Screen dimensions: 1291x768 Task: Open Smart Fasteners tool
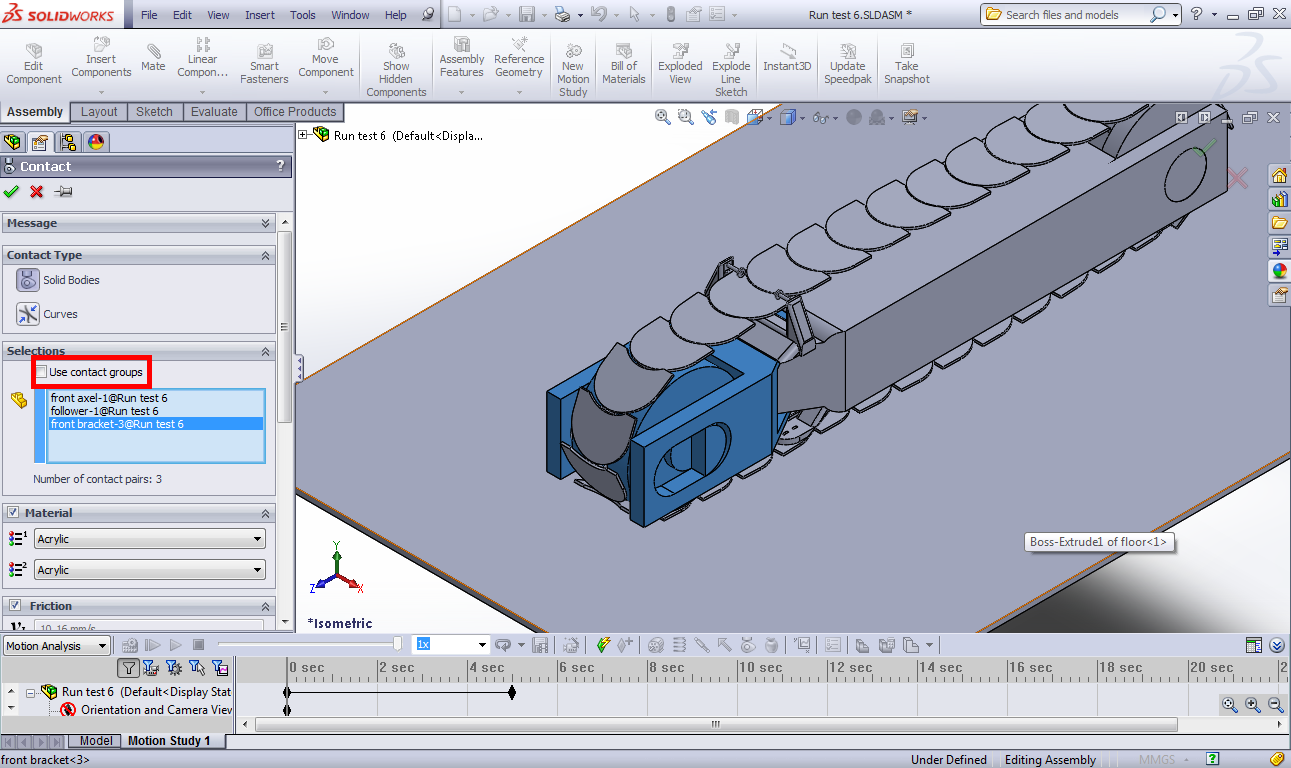[x=265, y=64]
